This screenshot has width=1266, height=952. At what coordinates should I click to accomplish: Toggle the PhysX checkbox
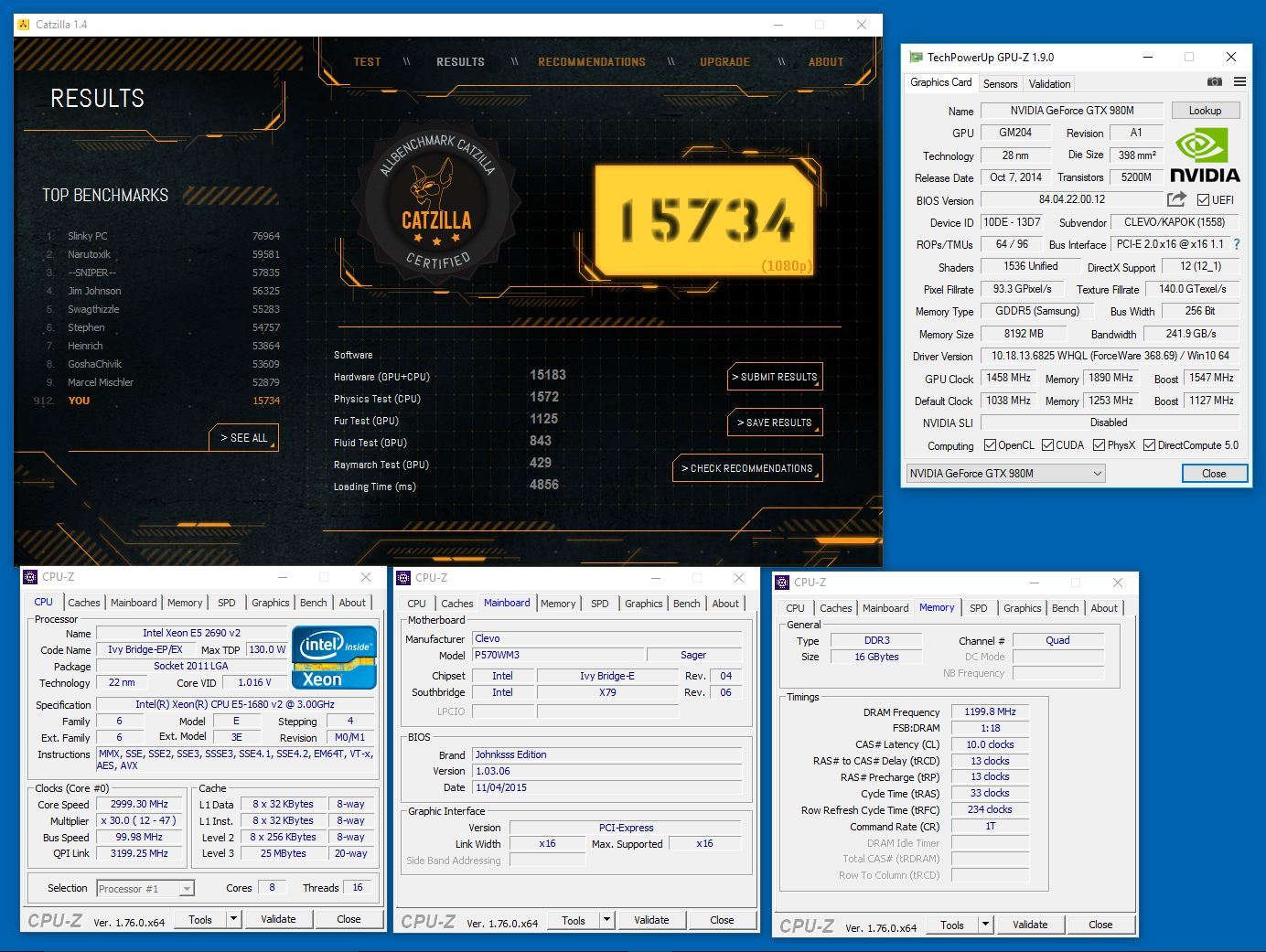(1098, 445)
